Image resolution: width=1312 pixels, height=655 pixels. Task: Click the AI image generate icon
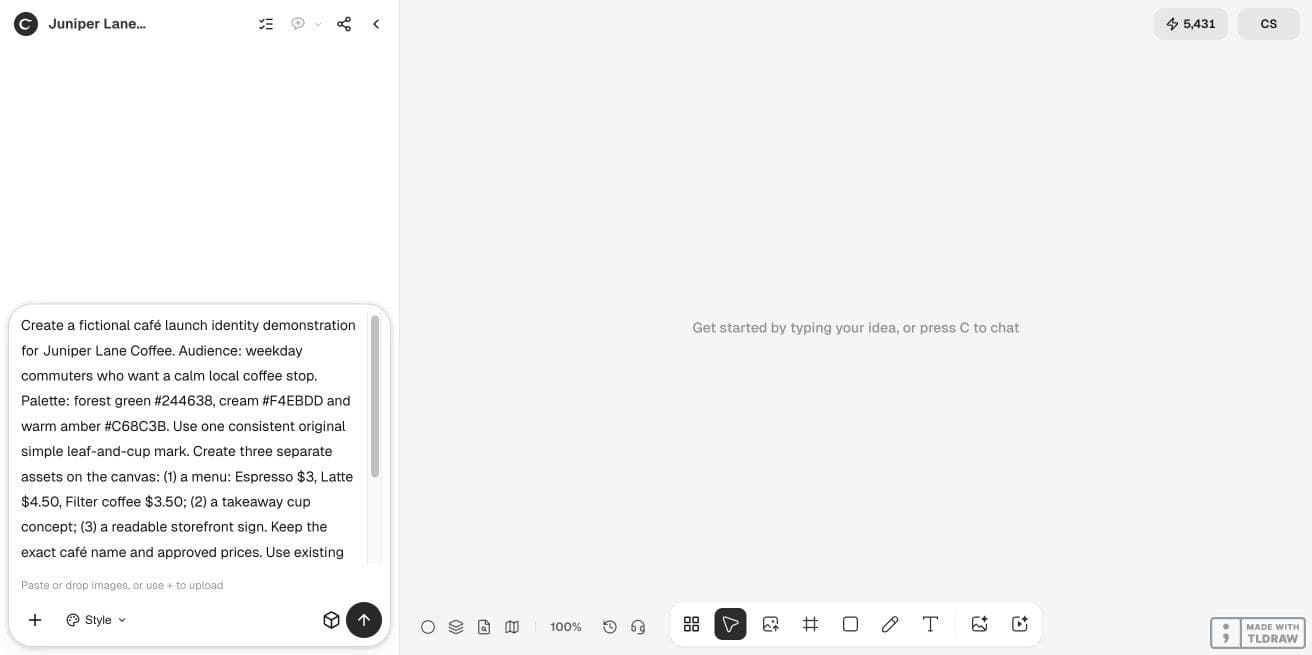[980, 624]
